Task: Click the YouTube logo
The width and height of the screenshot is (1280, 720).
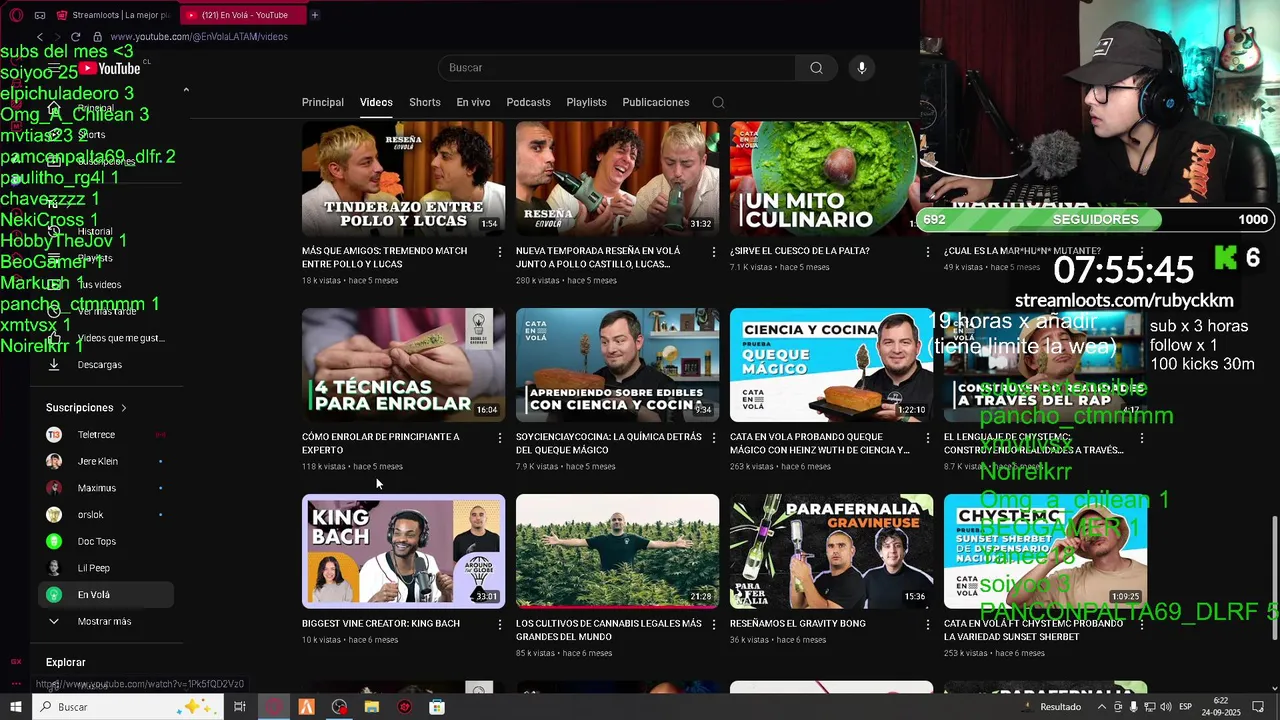Action: point(110,68)
